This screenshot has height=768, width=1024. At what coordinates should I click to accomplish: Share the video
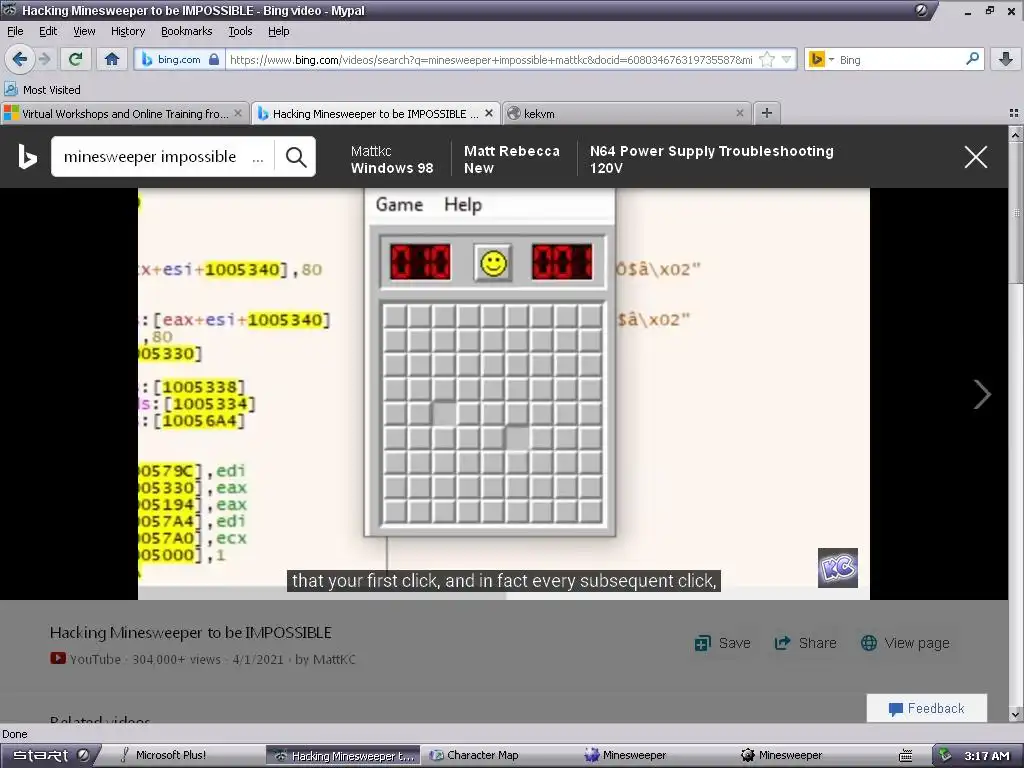805,643
